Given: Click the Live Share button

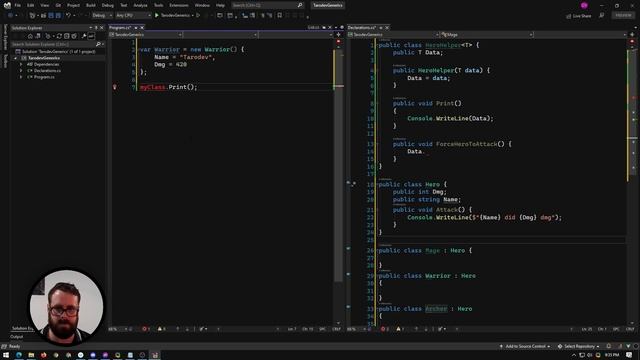Looking at the screenshot, I should coord(579,16).
